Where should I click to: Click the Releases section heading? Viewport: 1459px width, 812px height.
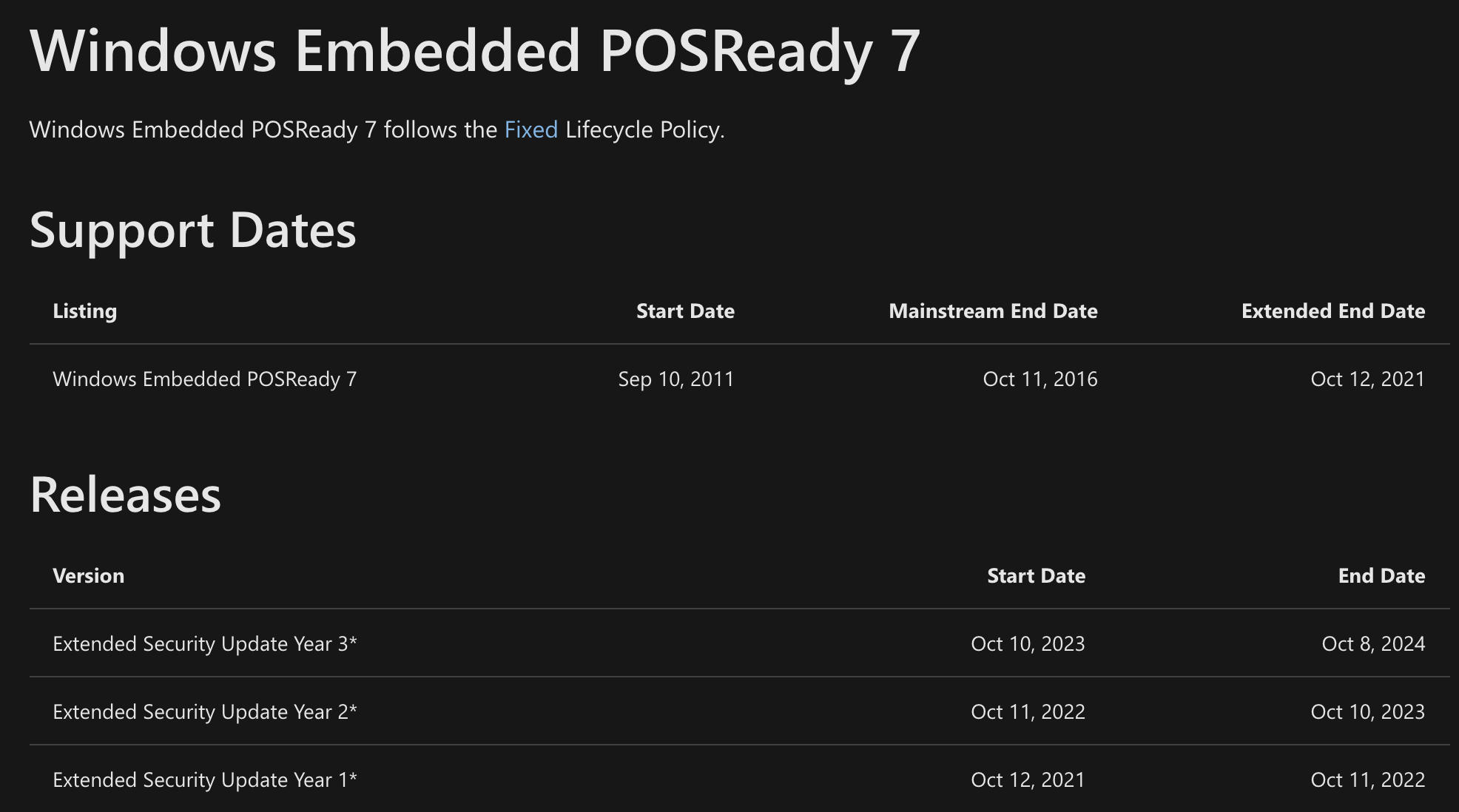pyautogui.click(x=125, y=495)
